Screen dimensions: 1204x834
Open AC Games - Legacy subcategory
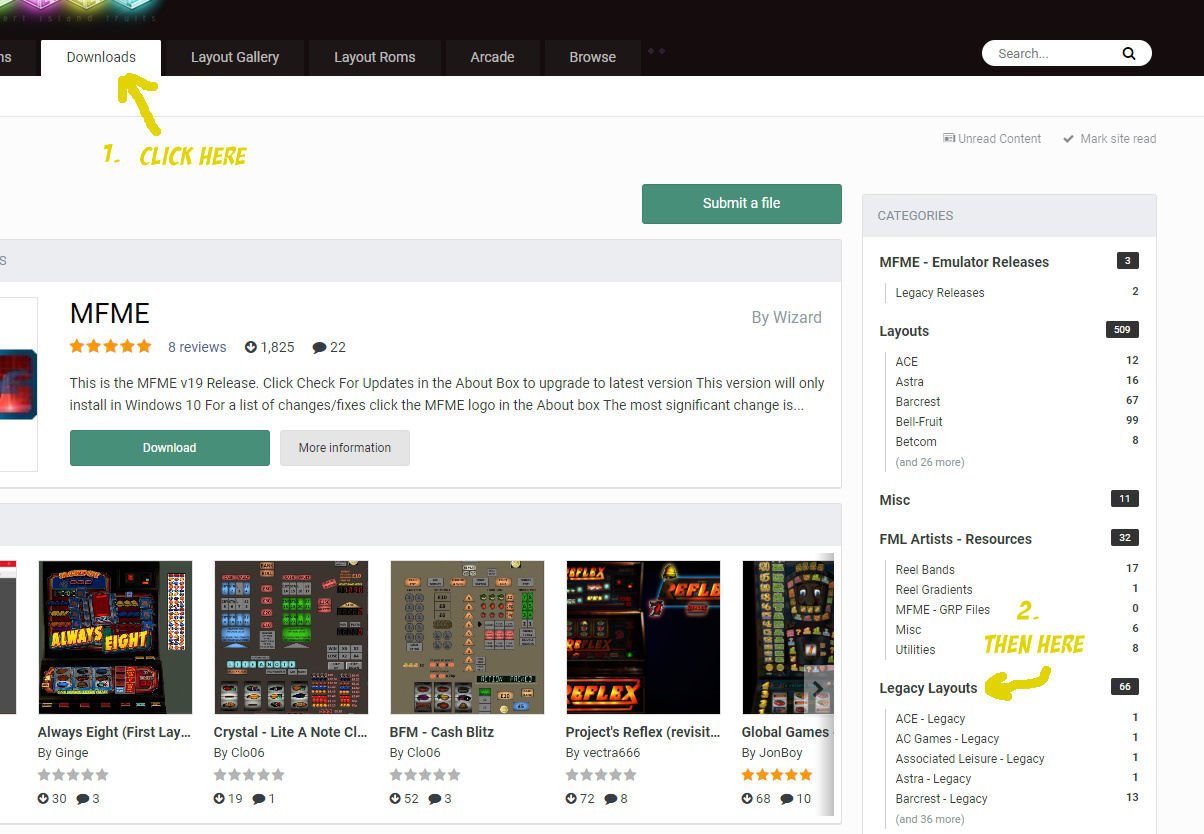(x=947, y=739)
